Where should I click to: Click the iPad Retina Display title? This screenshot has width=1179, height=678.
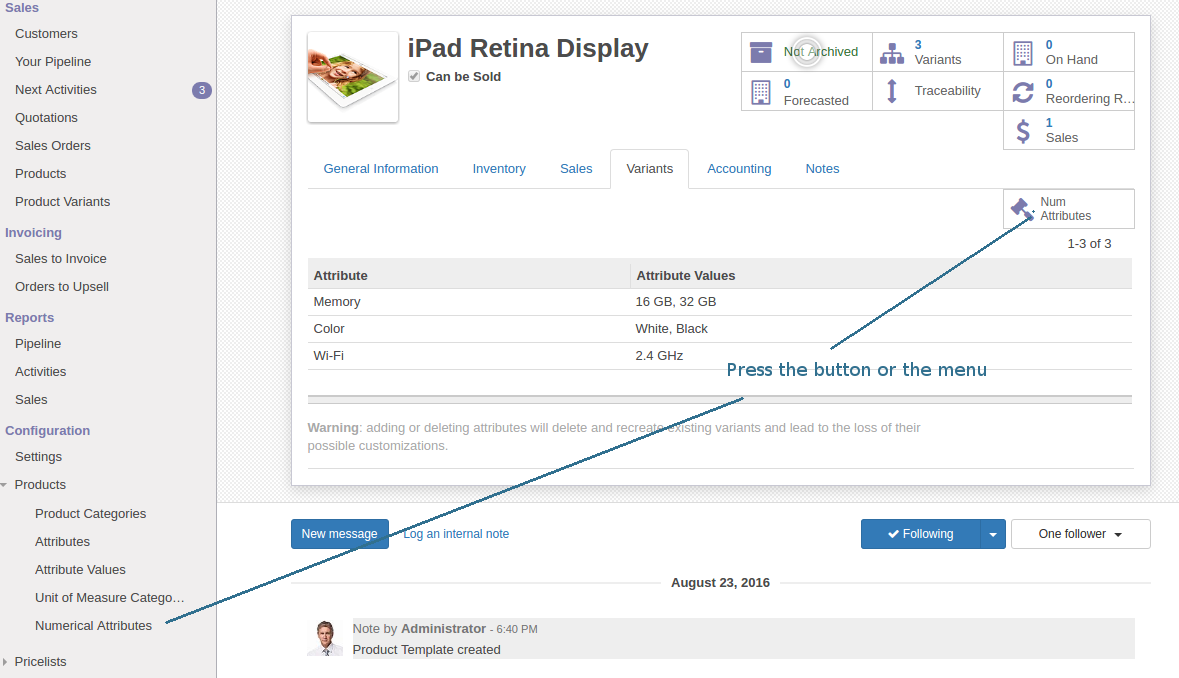tap(528, 48)
